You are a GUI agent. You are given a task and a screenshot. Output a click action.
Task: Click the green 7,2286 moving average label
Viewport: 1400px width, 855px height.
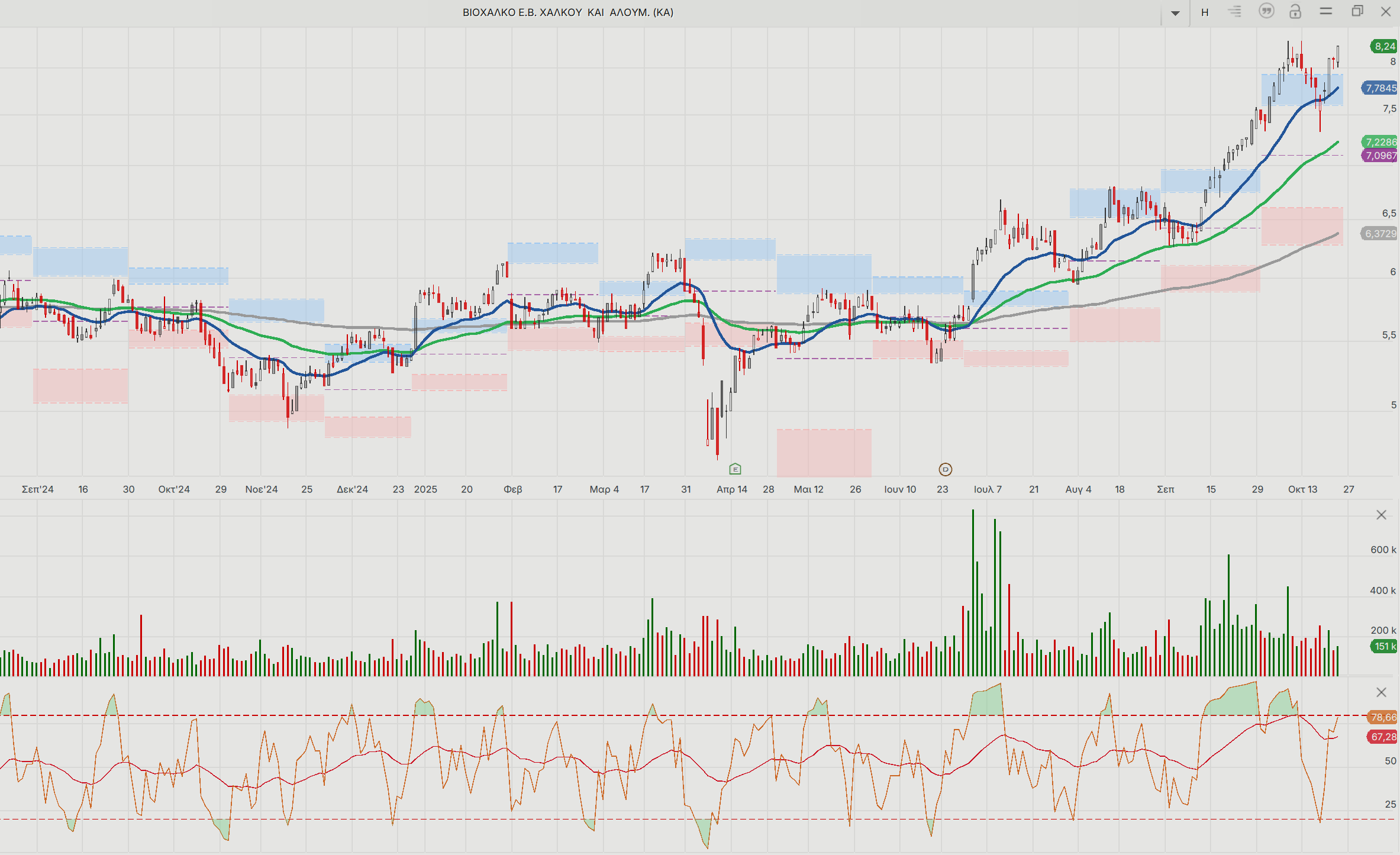(x=1380, y=142)
